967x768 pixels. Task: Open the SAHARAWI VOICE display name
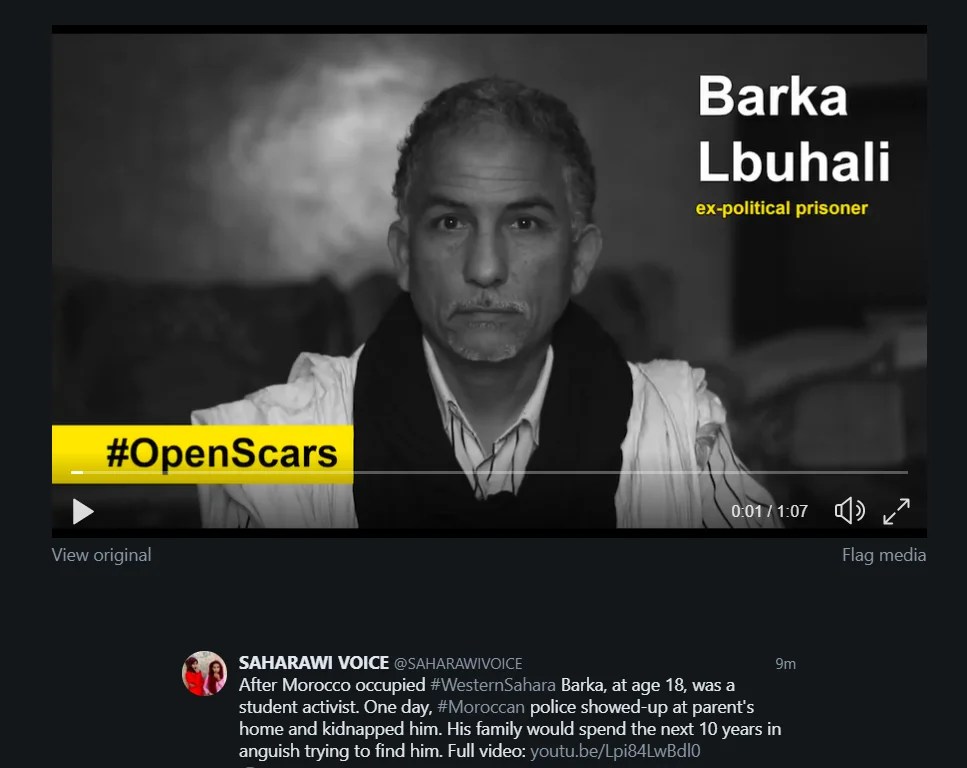pos(313,663)
